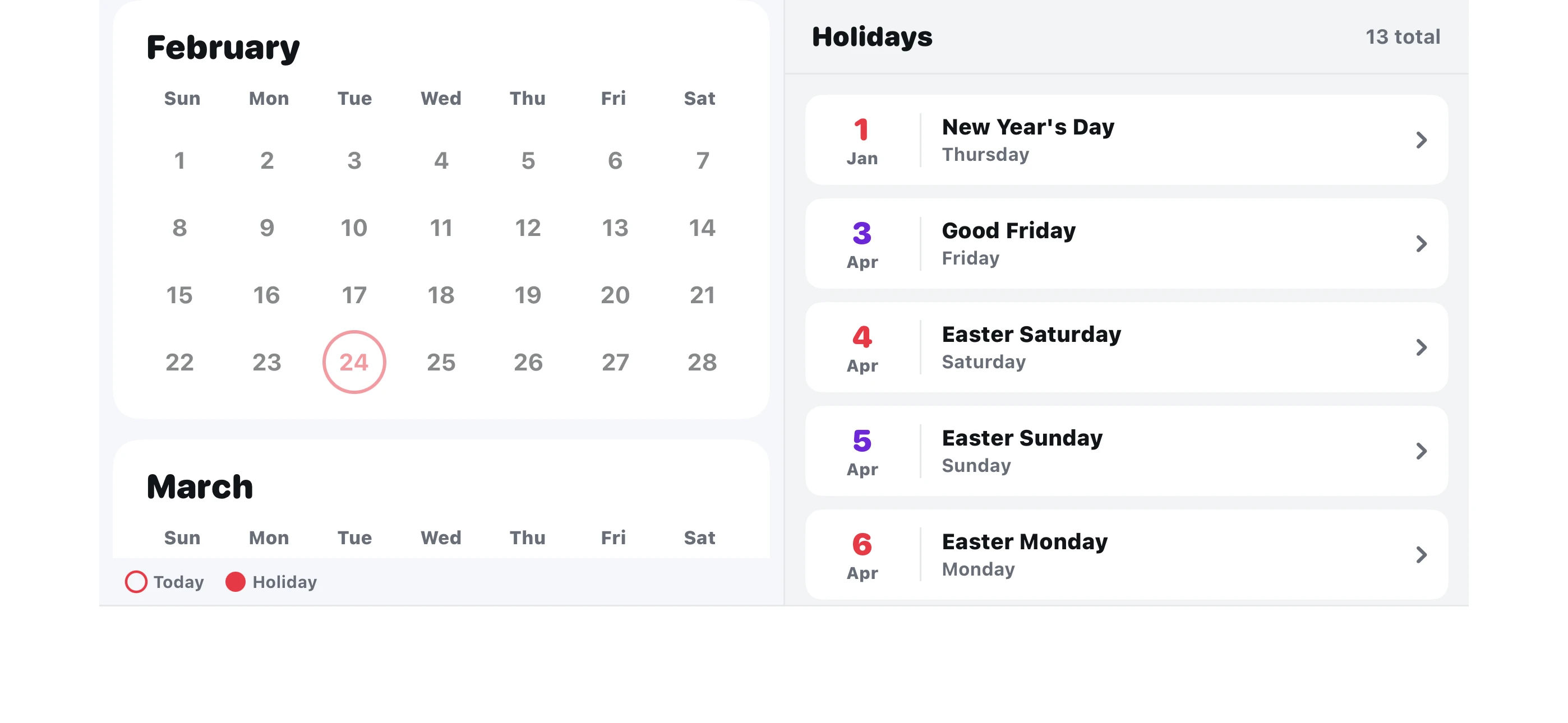Select February 14 in the calendar
Screen dimensions: 1568x723
tap(702, 228)
